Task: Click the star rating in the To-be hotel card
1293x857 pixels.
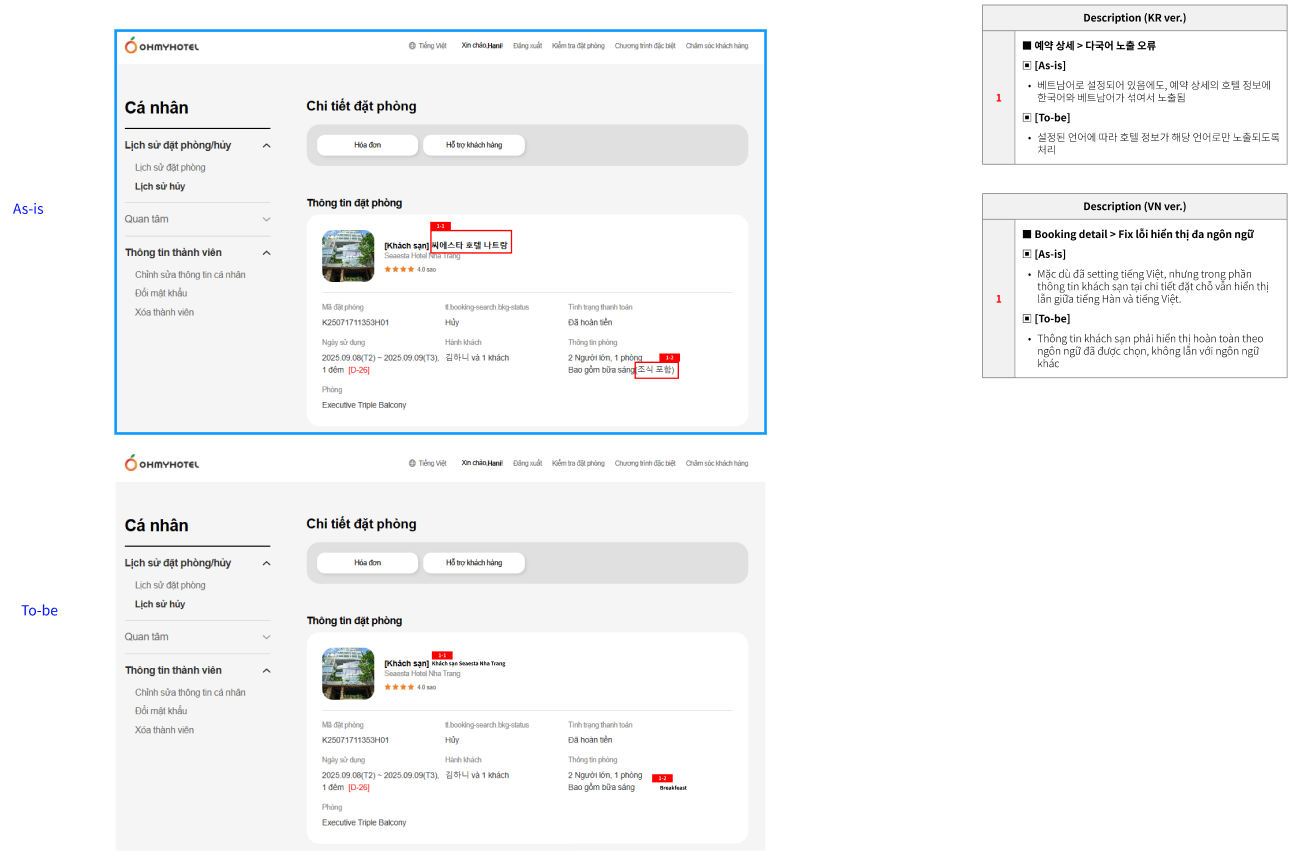Action: (399, 687)
